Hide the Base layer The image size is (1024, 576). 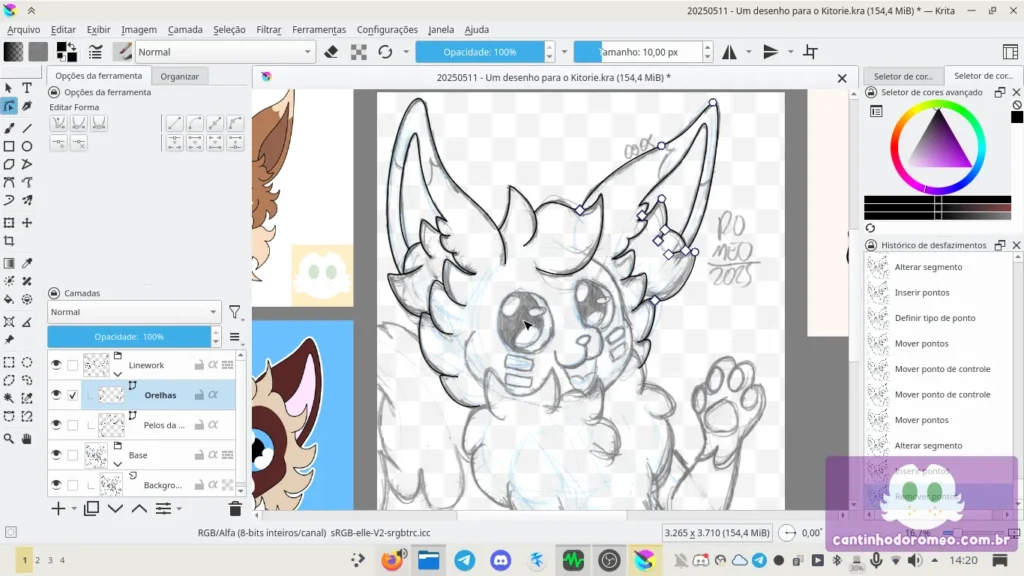click(56, 455)
